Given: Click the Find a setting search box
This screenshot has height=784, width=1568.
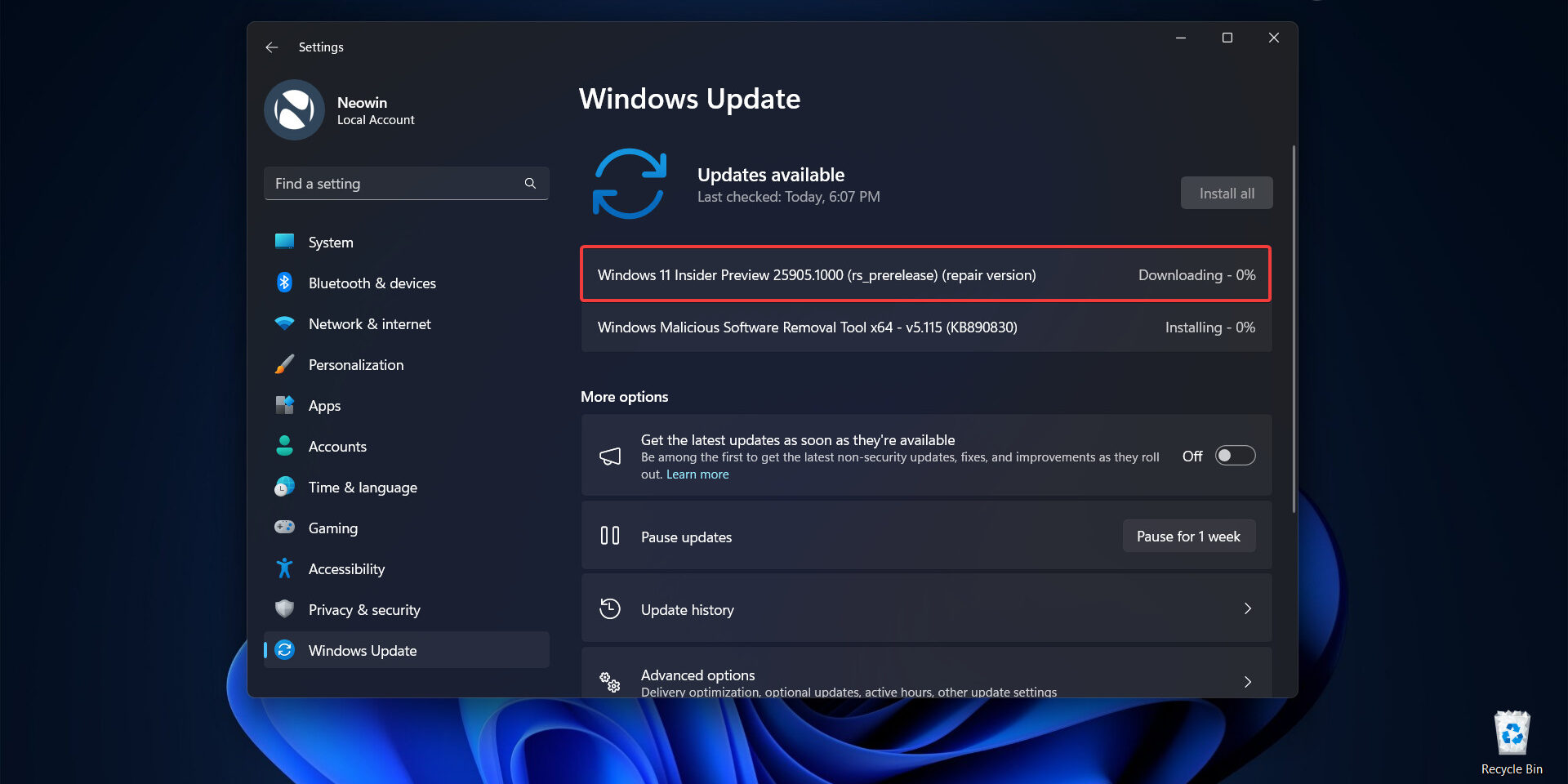Looking at the screenshot, I should tap(407, 184).
